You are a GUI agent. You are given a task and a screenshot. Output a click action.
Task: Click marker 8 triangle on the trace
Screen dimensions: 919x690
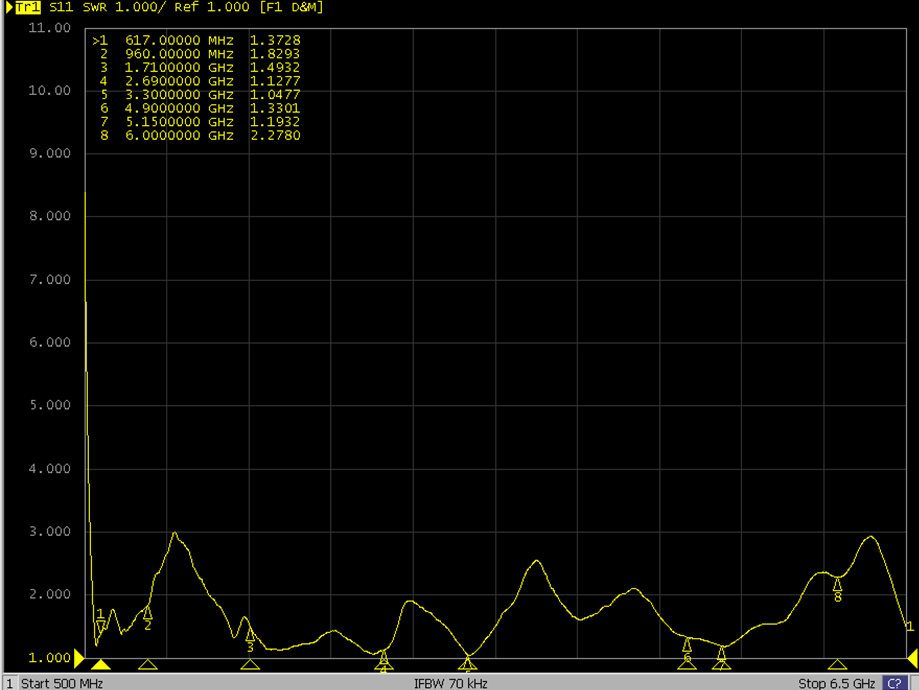(x=838, y=584)
